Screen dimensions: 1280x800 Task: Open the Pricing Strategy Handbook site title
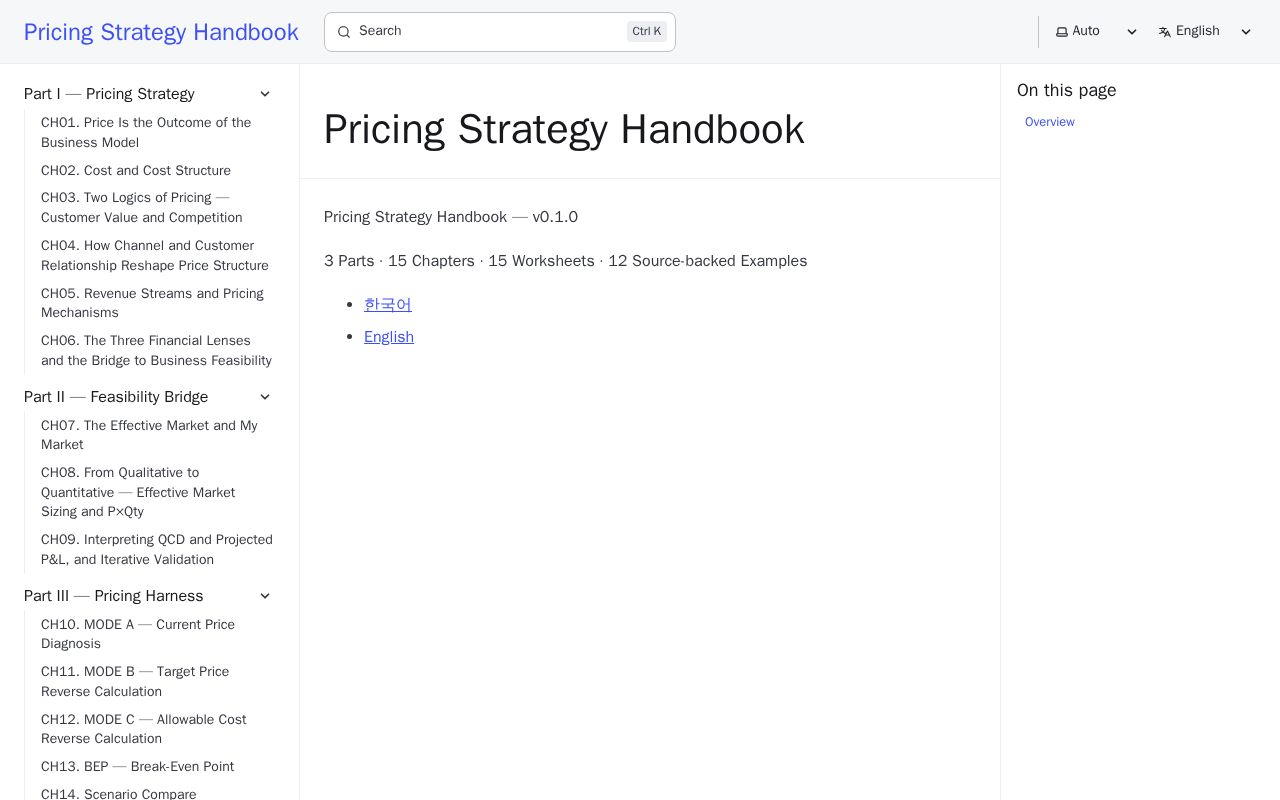coord(161,32)
